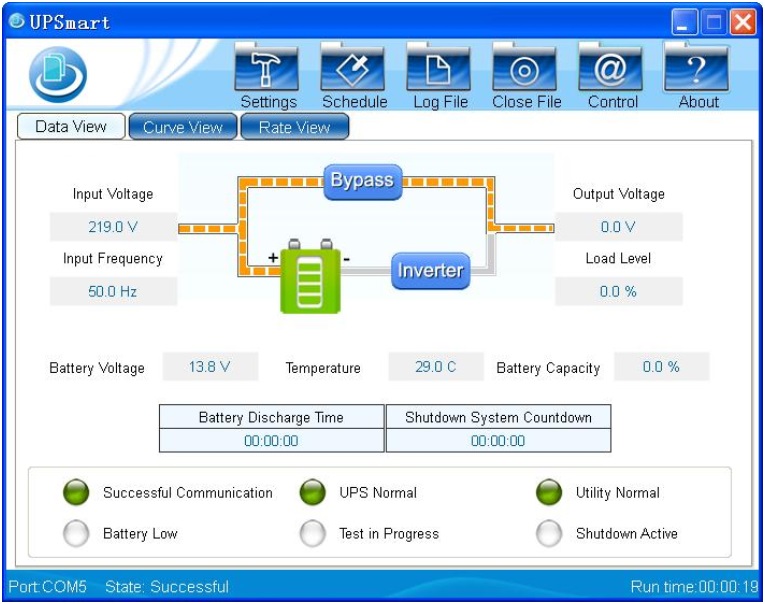This screenshot has width=765, height=604.
Task: Open the Log File icon
Action: (x=438, y=67)
